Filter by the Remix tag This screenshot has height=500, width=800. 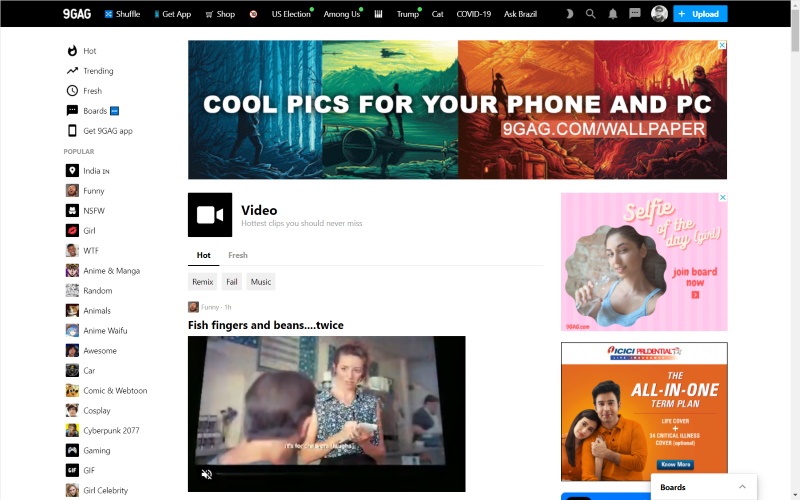(x=203, y=282)
